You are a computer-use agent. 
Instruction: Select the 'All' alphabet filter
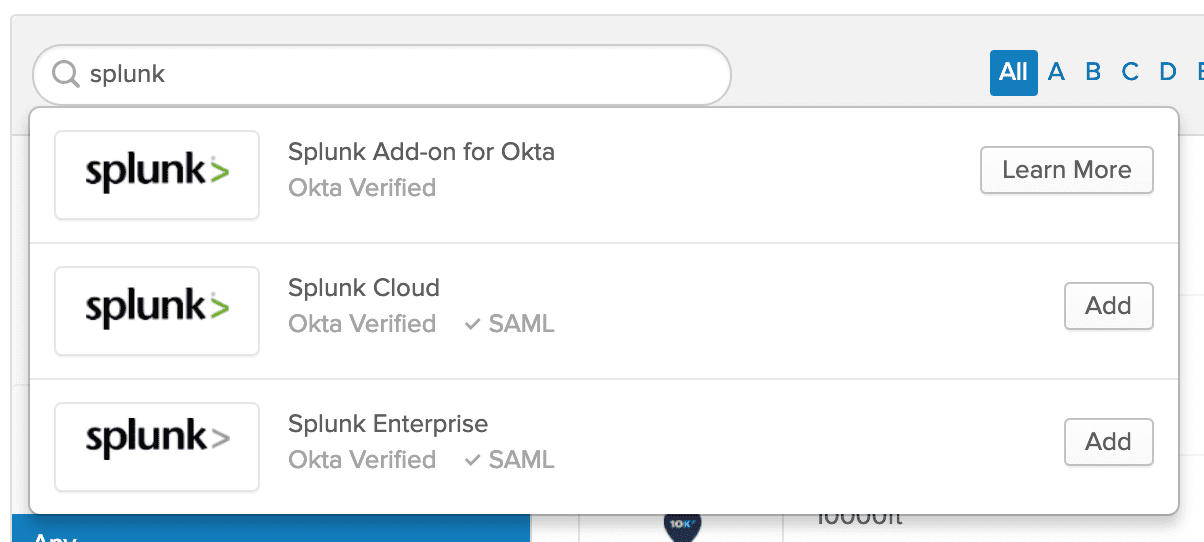1013,72
